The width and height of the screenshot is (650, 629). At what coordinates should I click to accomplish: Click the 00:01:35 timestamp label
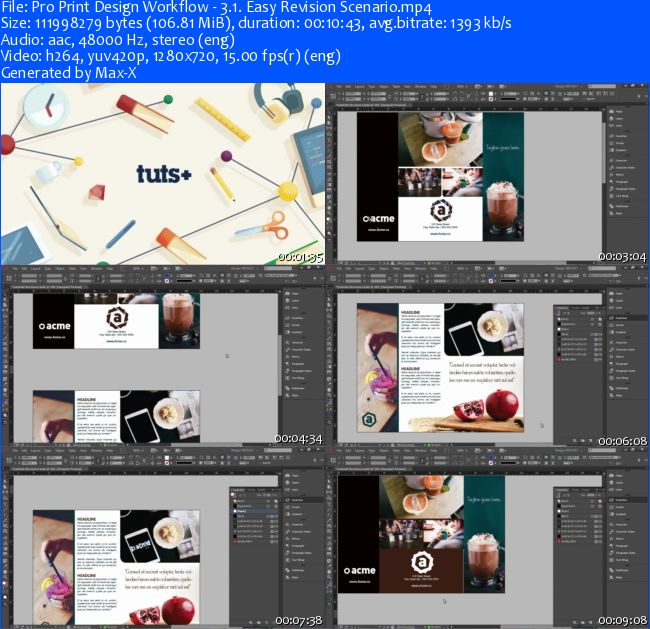(300, 257)
